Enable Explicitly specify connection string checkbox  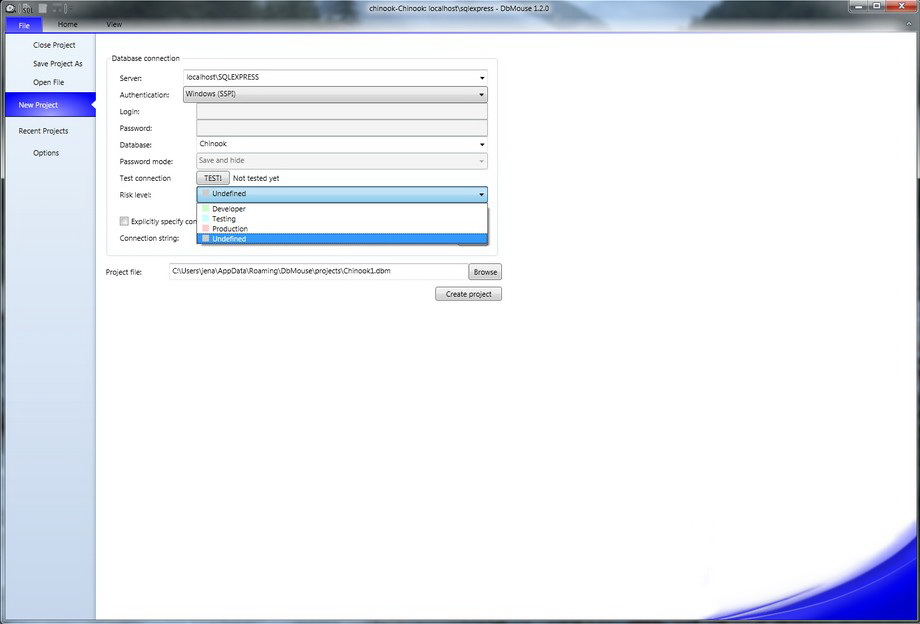click(x=124, y=221)
